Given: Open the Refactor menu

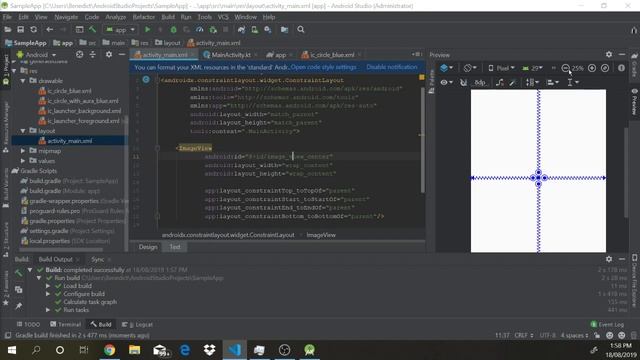Looking at the screenshot, I should pyautogui.click(x=144, y=17).
